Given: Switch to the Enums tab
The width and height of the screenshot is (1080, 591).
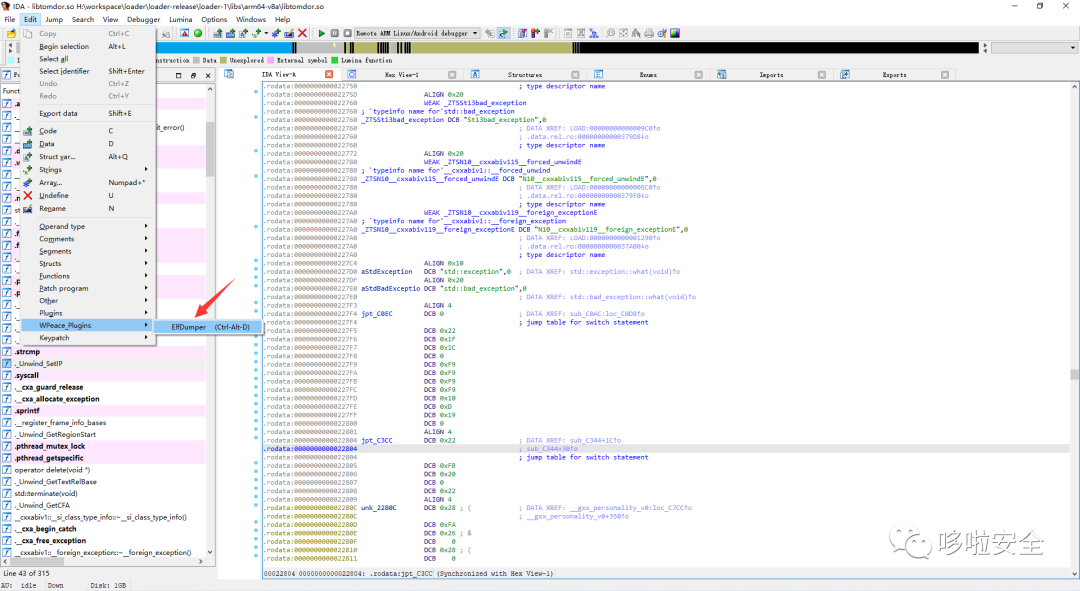Looking at the screenshot, I should click(x=648, y=74).
